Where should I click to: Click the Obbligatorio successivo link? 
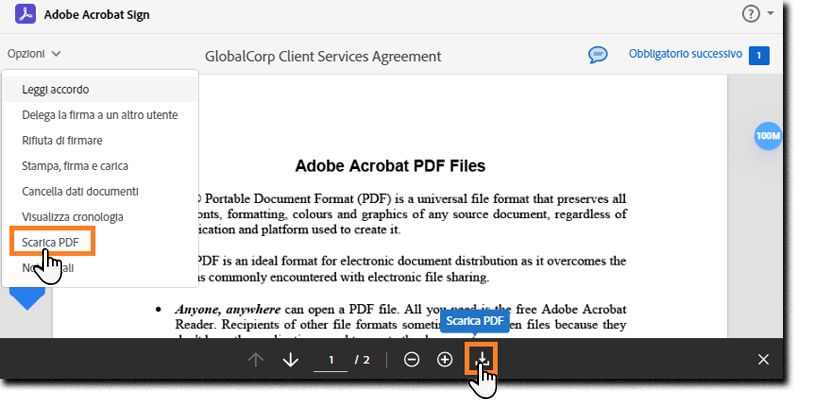tap(685, 54)
